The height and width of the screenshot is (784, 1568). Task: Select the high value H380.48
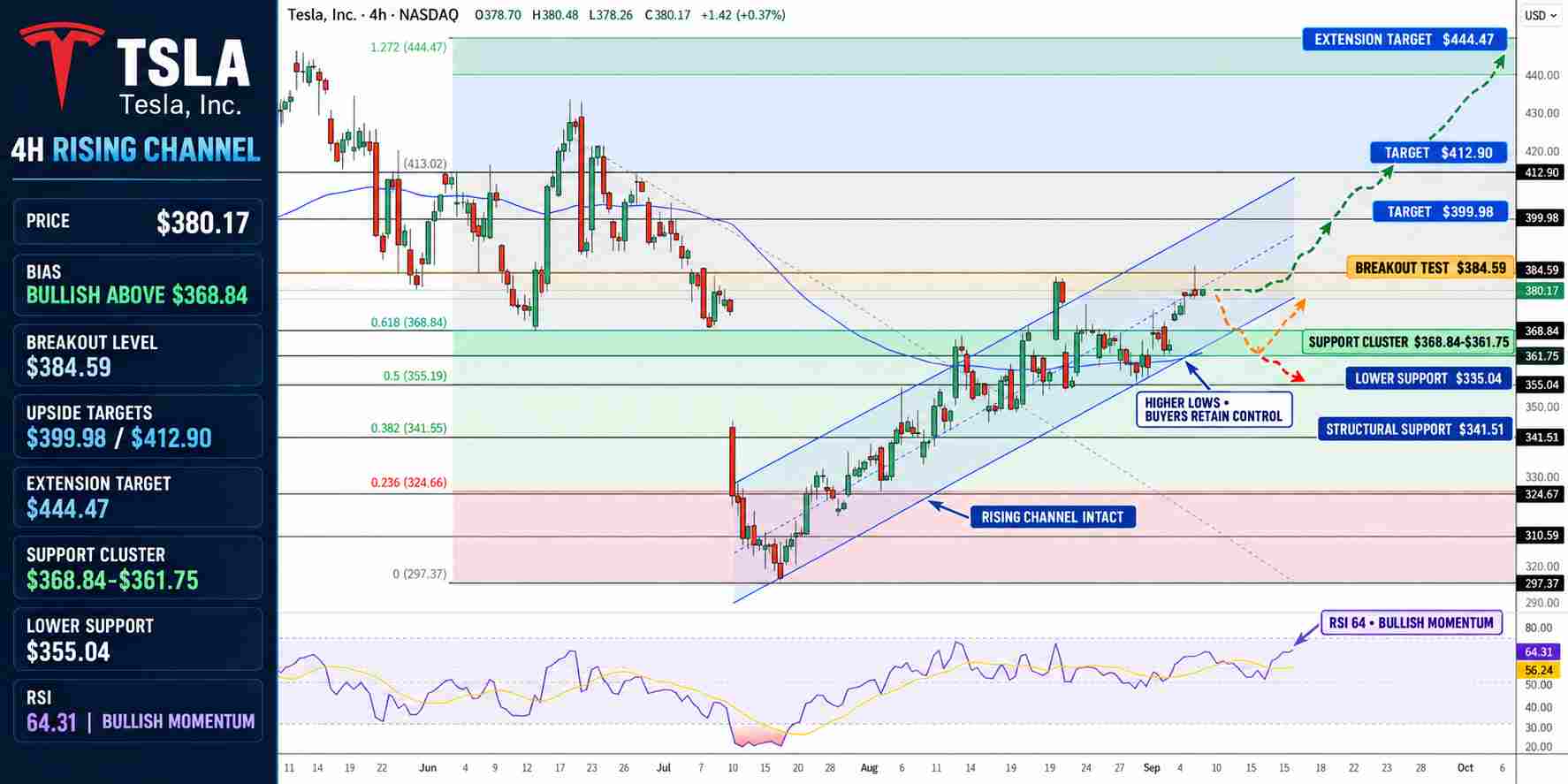(x=555, y=15)
